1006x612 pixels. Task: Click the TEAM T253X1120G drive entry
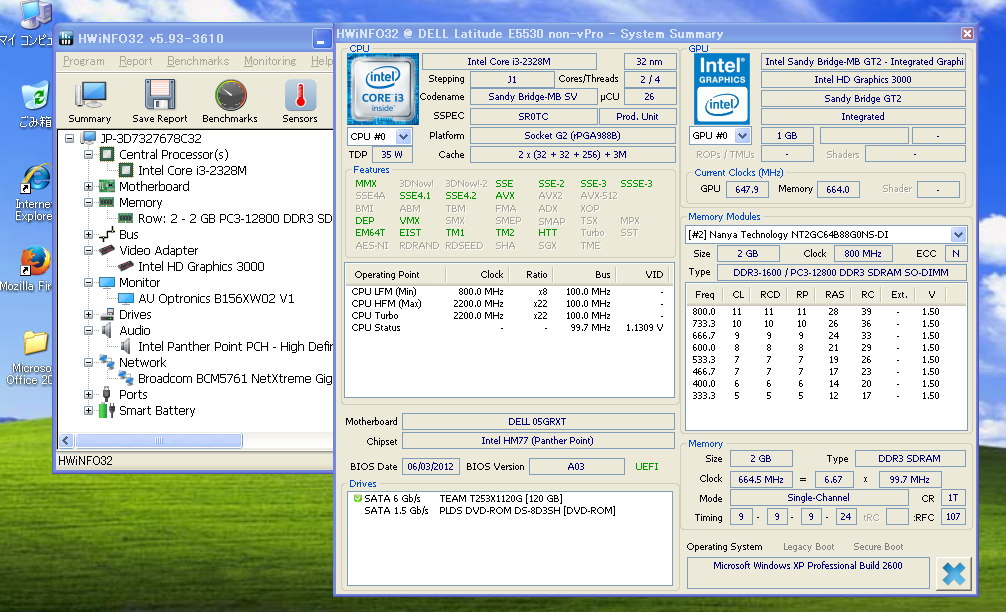[x=500, y=498]
